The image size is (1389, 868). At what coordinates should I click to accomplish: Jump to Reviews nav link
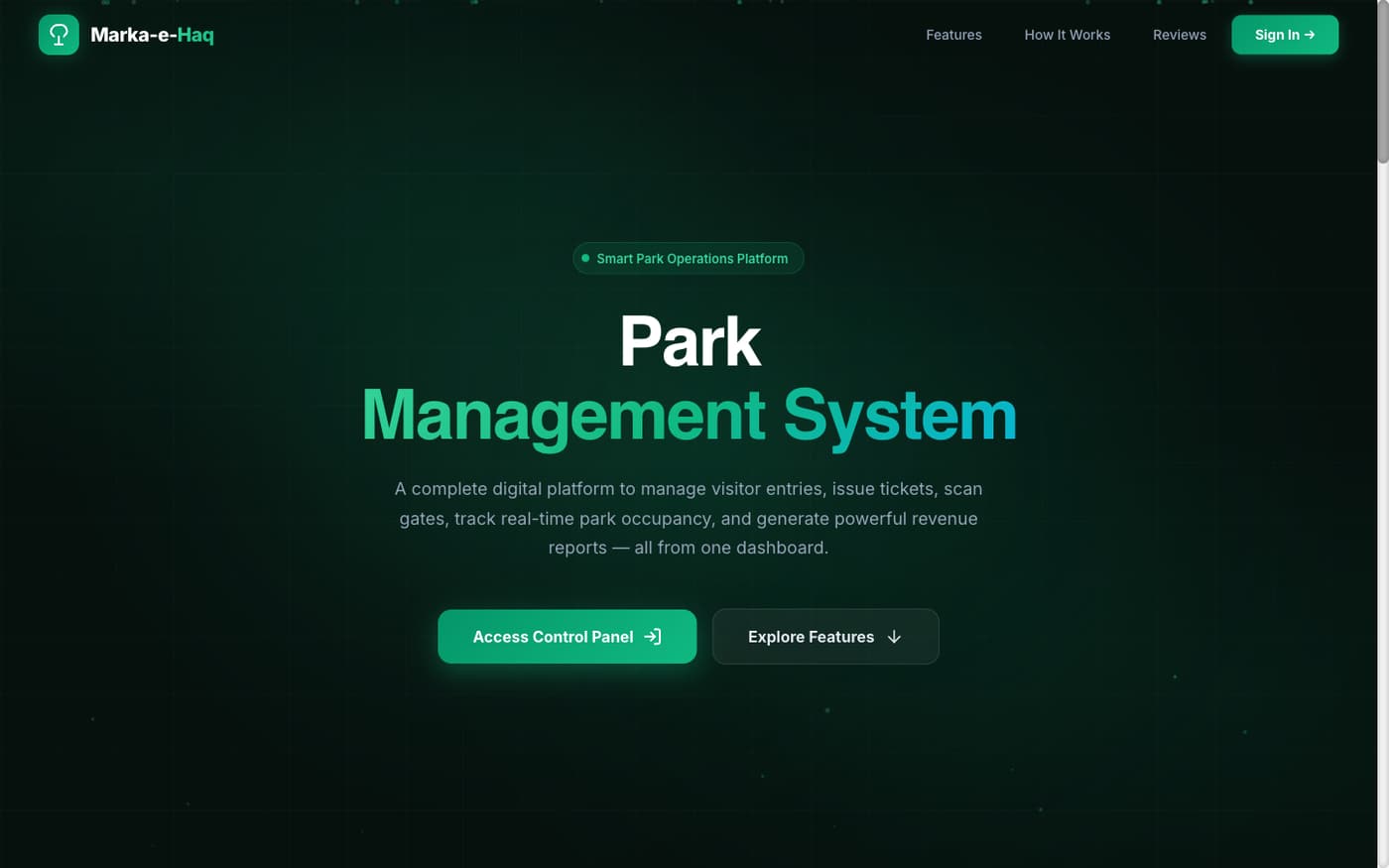coord(1179,35)
